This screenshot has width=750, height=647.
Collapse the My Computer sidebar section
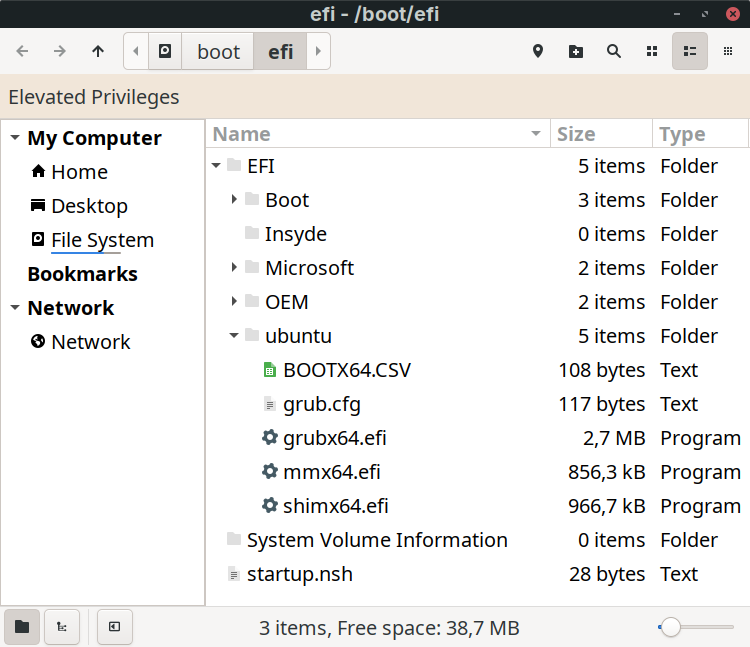14,138
